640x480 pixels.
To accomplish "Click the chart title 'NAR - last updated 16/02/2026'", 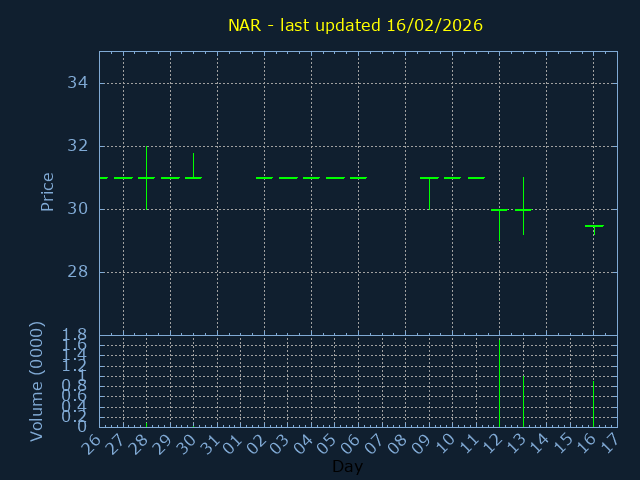I will 355,25.
